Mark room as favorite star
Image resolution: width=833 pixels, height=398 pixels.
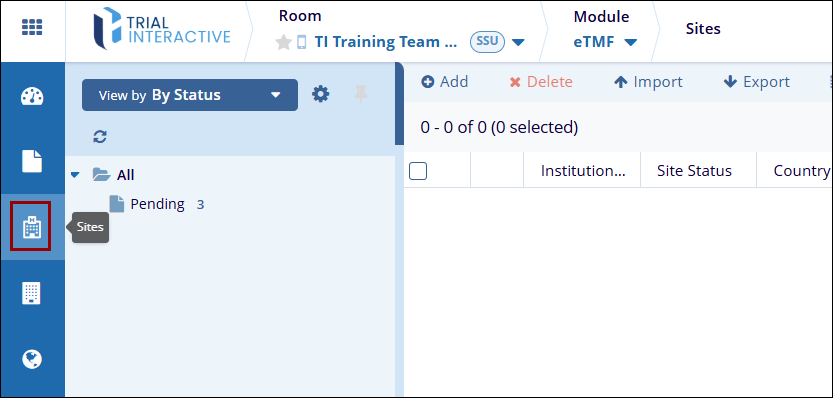point(284,42)
